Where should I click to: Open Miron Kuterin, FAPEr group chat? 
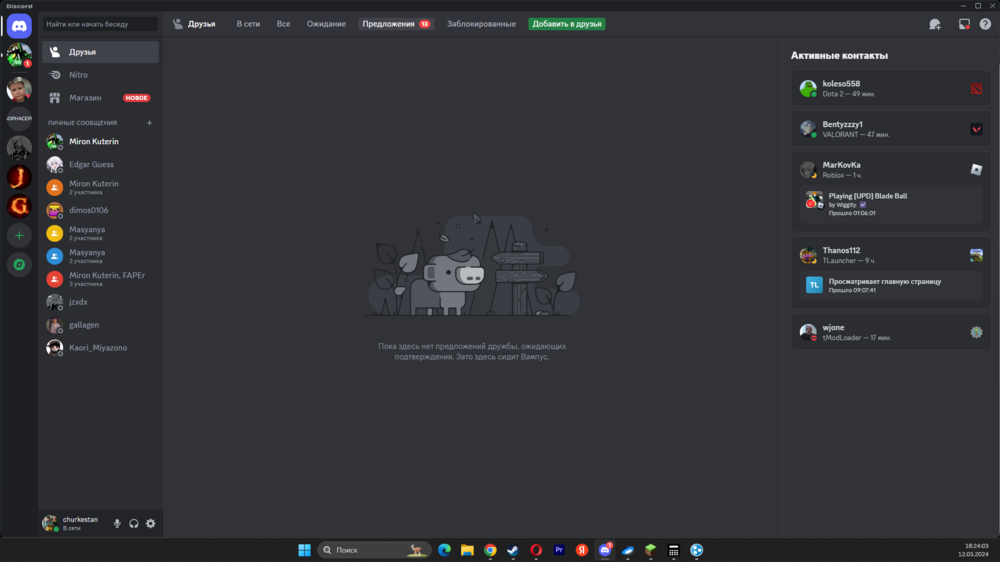(101, 279)
